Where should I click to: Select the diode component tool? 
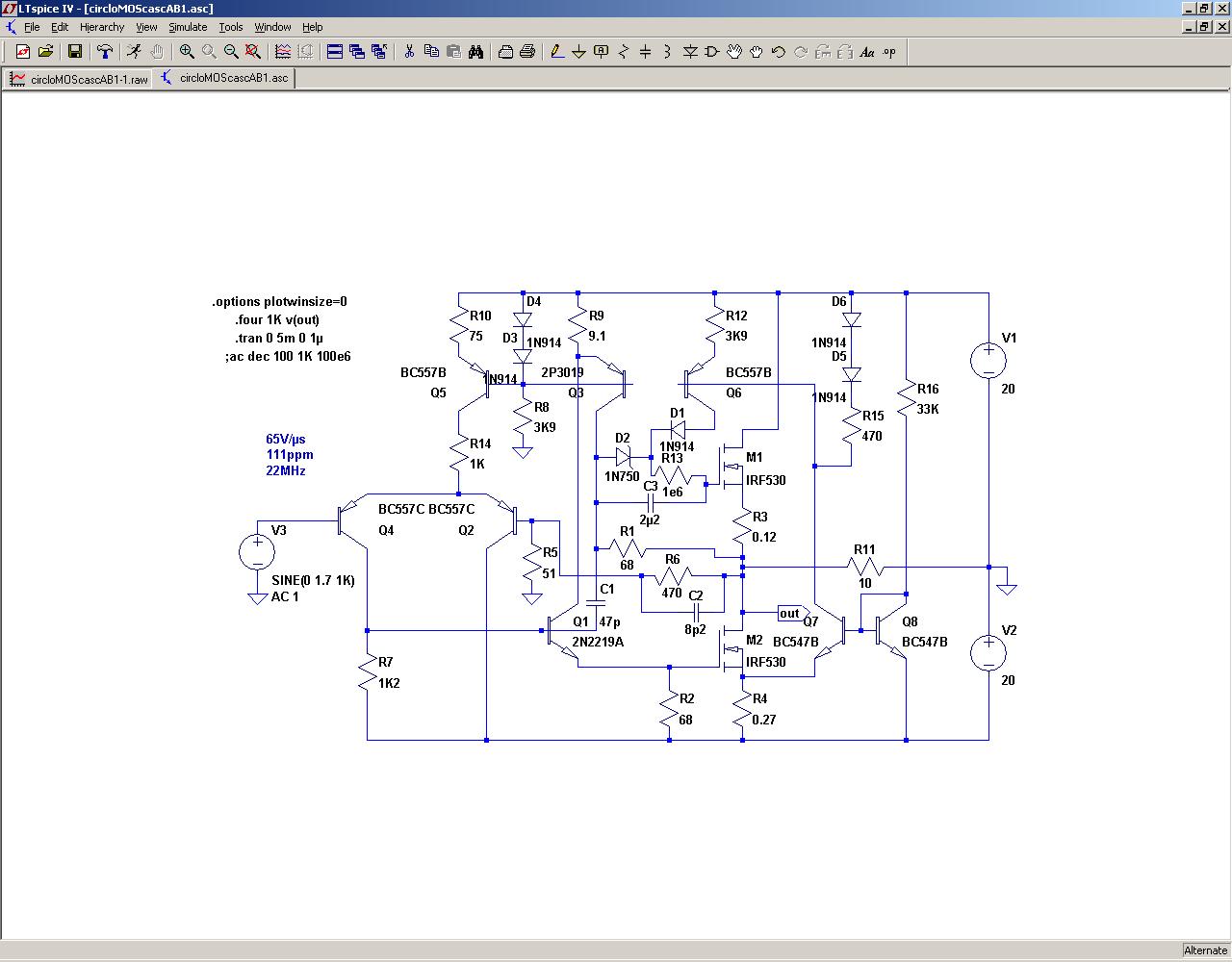tap(690, 52)
